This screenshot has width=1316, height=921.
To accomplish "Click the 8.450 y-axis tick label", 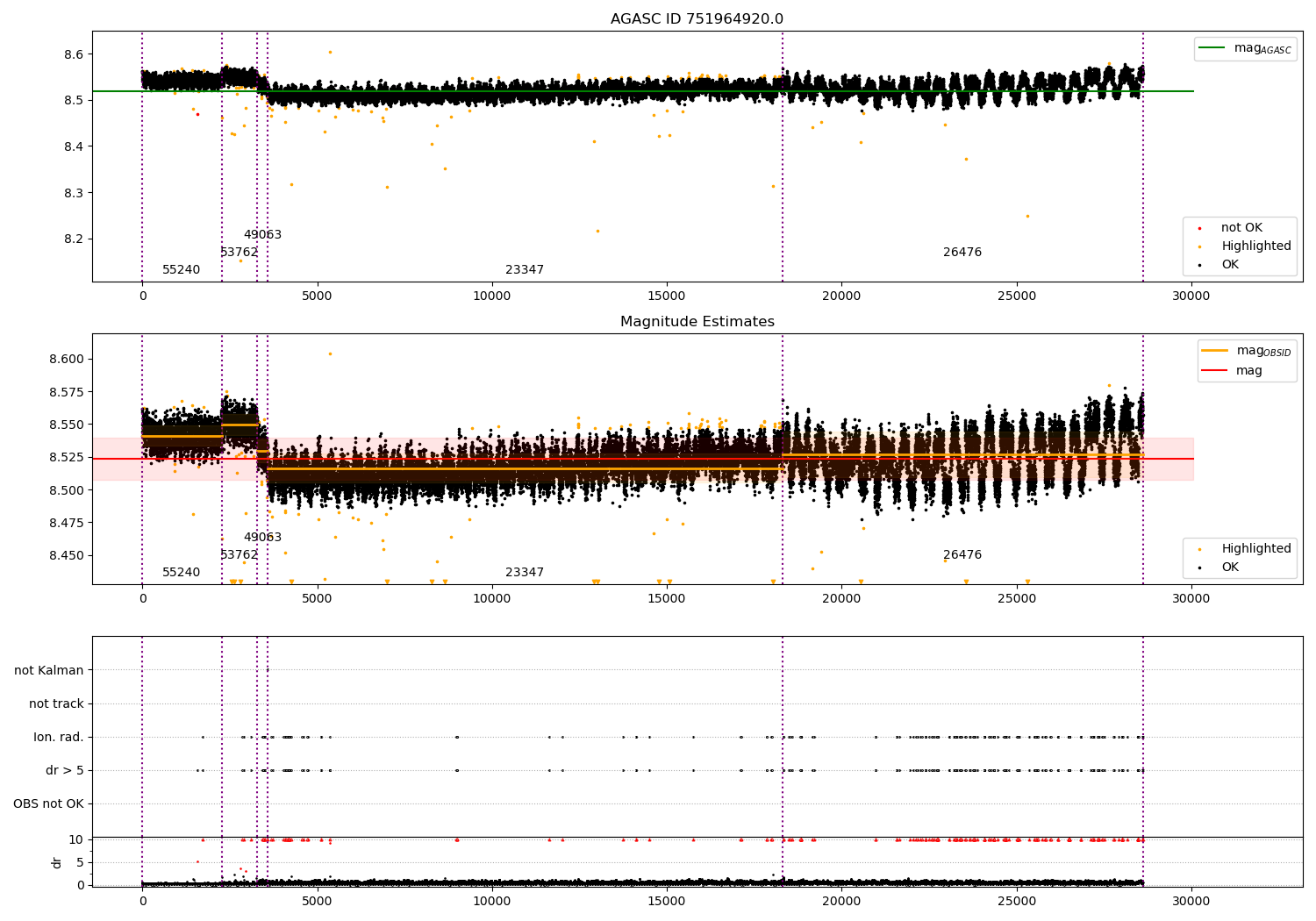I will 67,555.
